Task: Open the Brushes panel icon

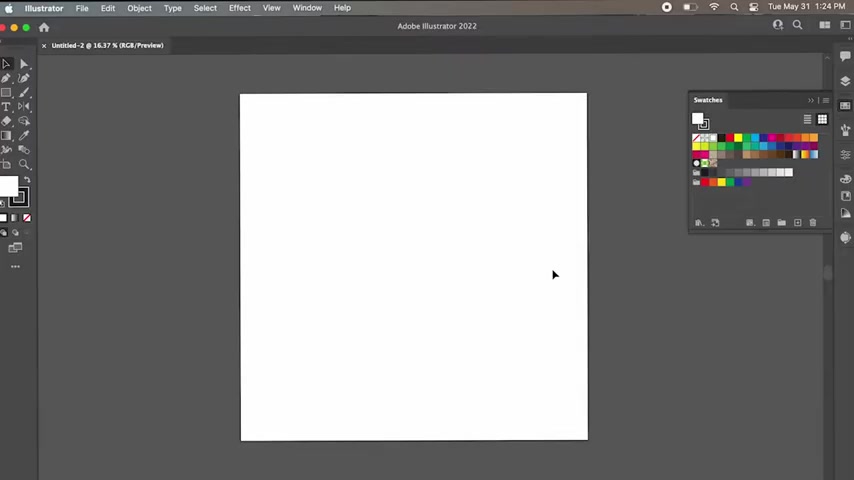Action: tap(845, 130)
